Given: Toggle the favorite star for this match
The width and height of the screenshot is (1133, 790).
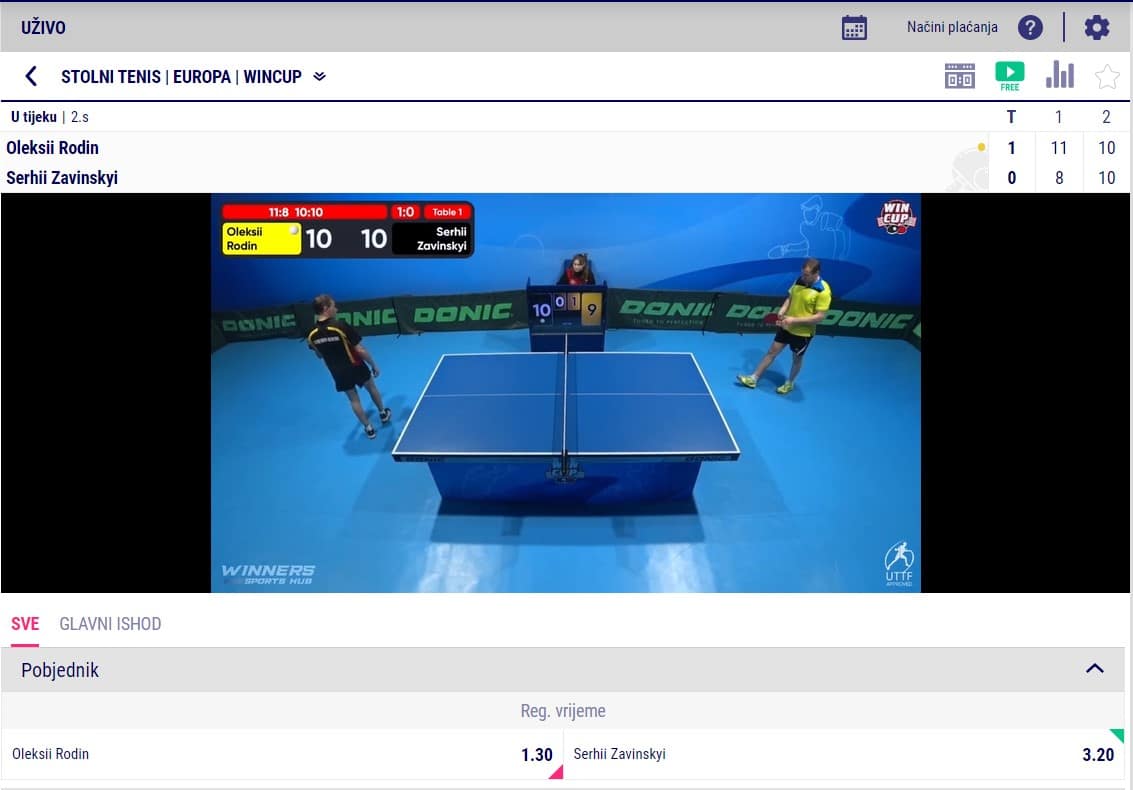Looking at the screenshot, I should (x=1107, y=77).
